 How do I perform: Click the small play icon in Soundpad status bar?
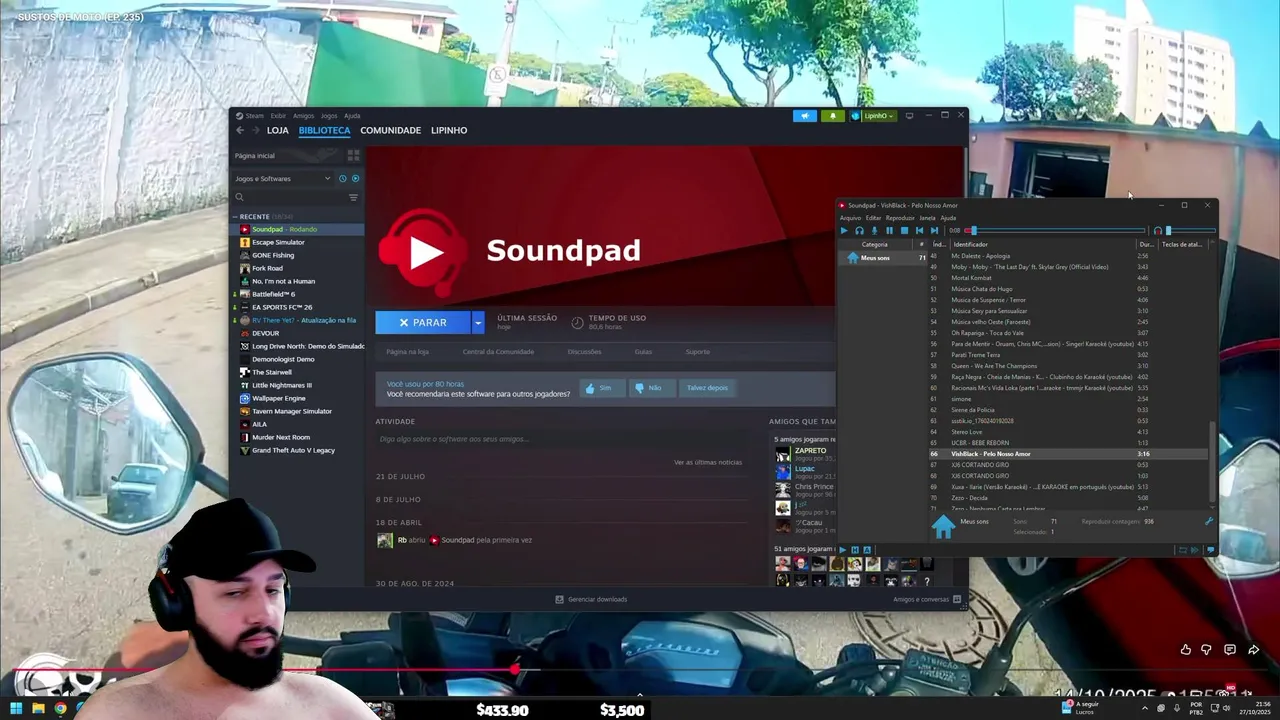pos(843,549)
